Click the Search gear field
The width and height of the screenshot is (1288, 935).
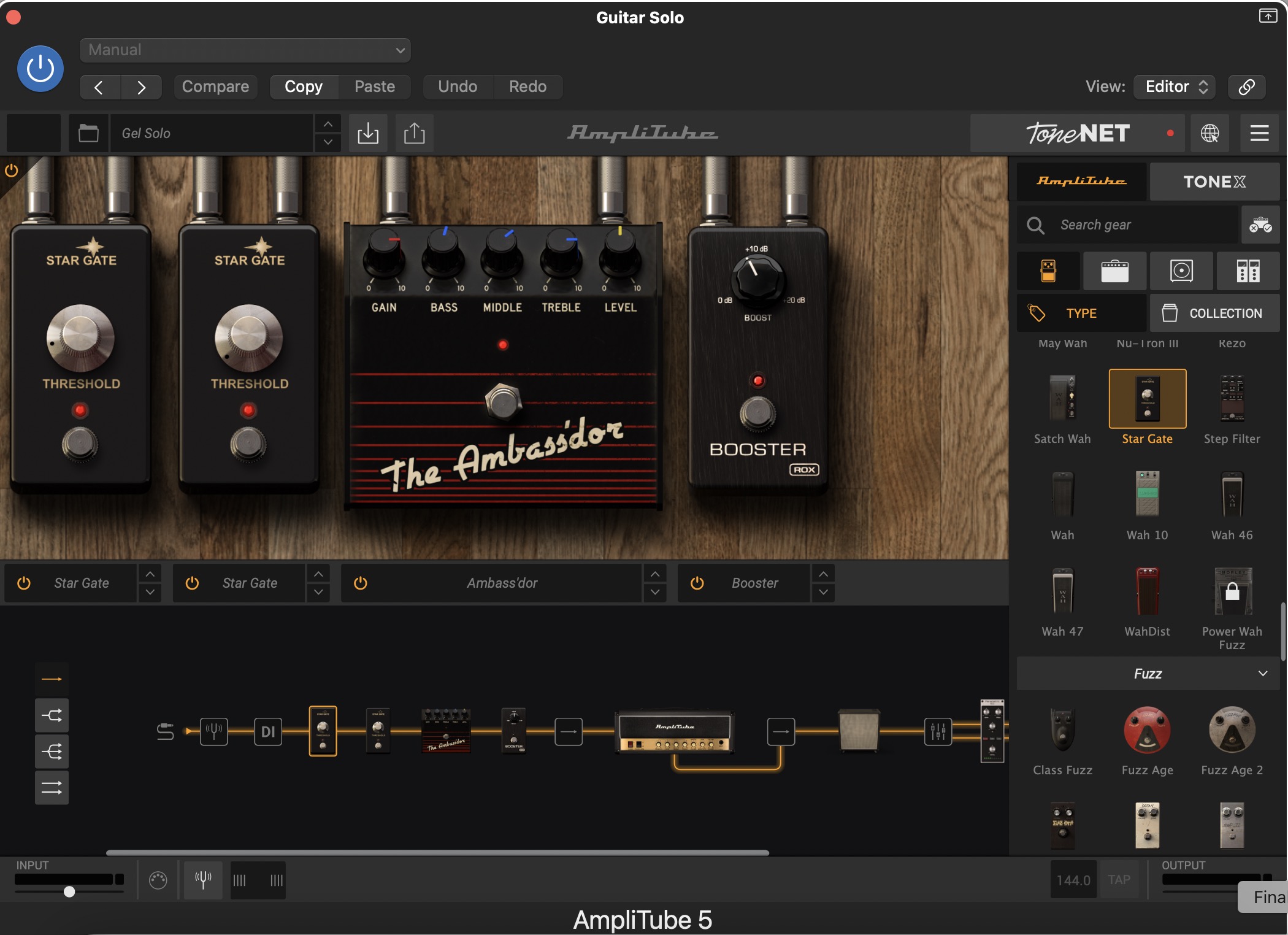coord(1127,225)
